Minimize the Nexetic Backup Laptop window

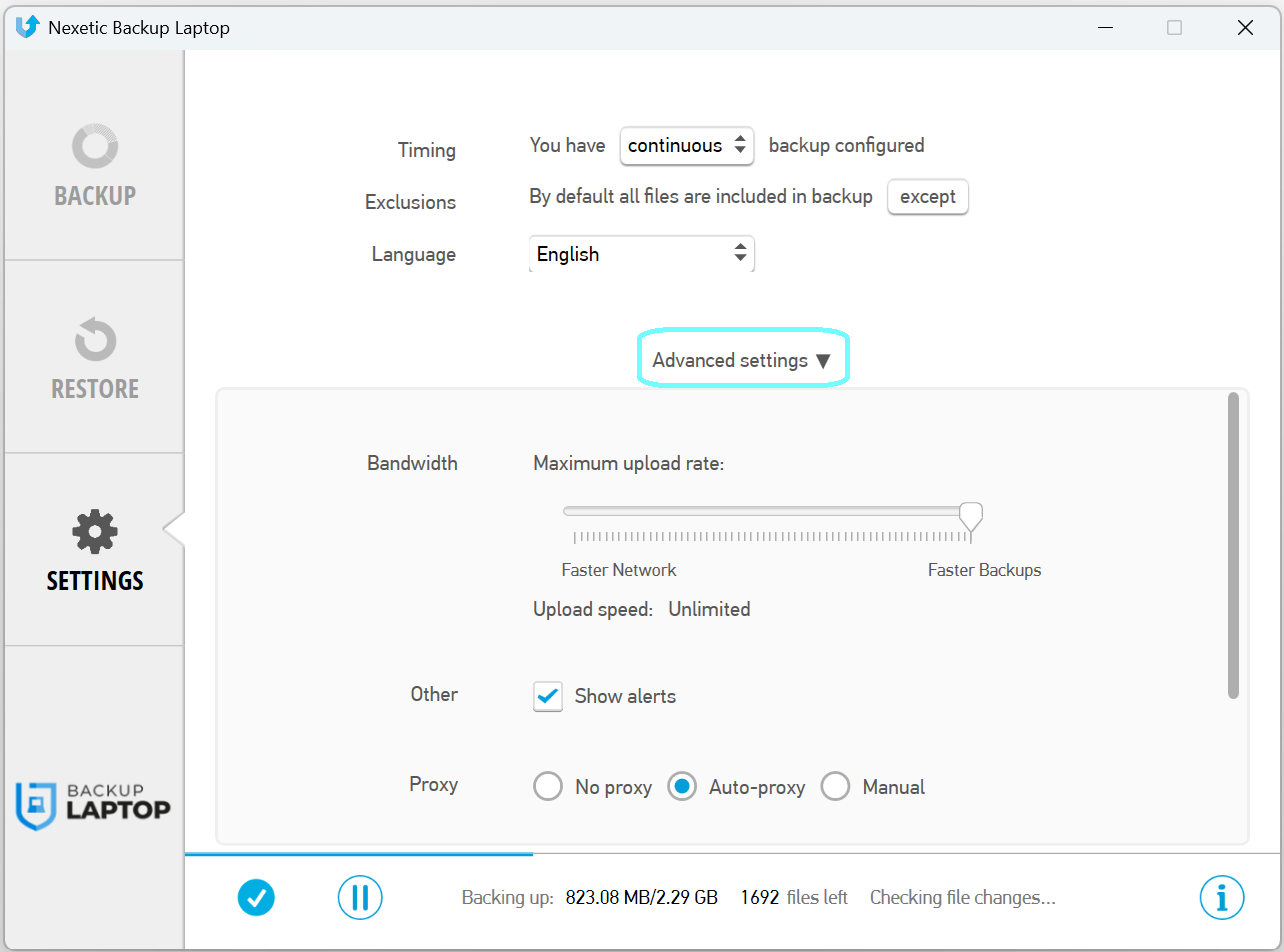tap(1104, 27)
